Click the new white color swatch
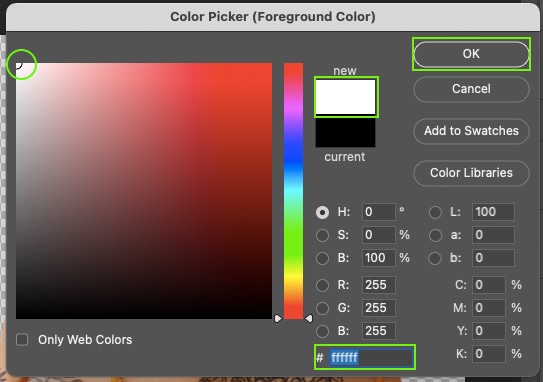The image size is (543, 382). [x=345, y=97]
